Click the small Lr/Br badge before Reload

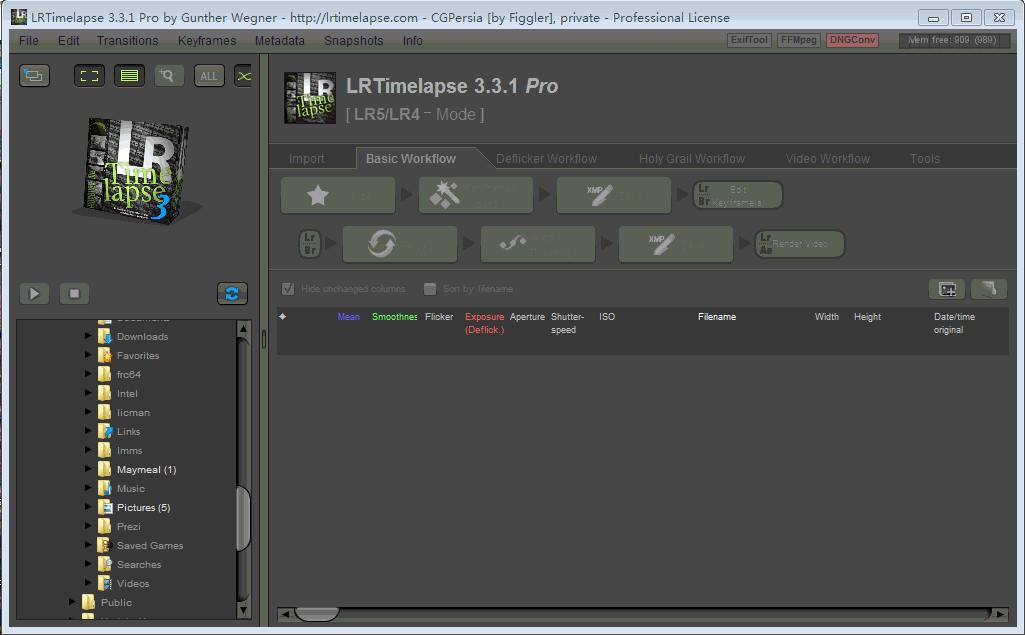[x=310, y=244]
